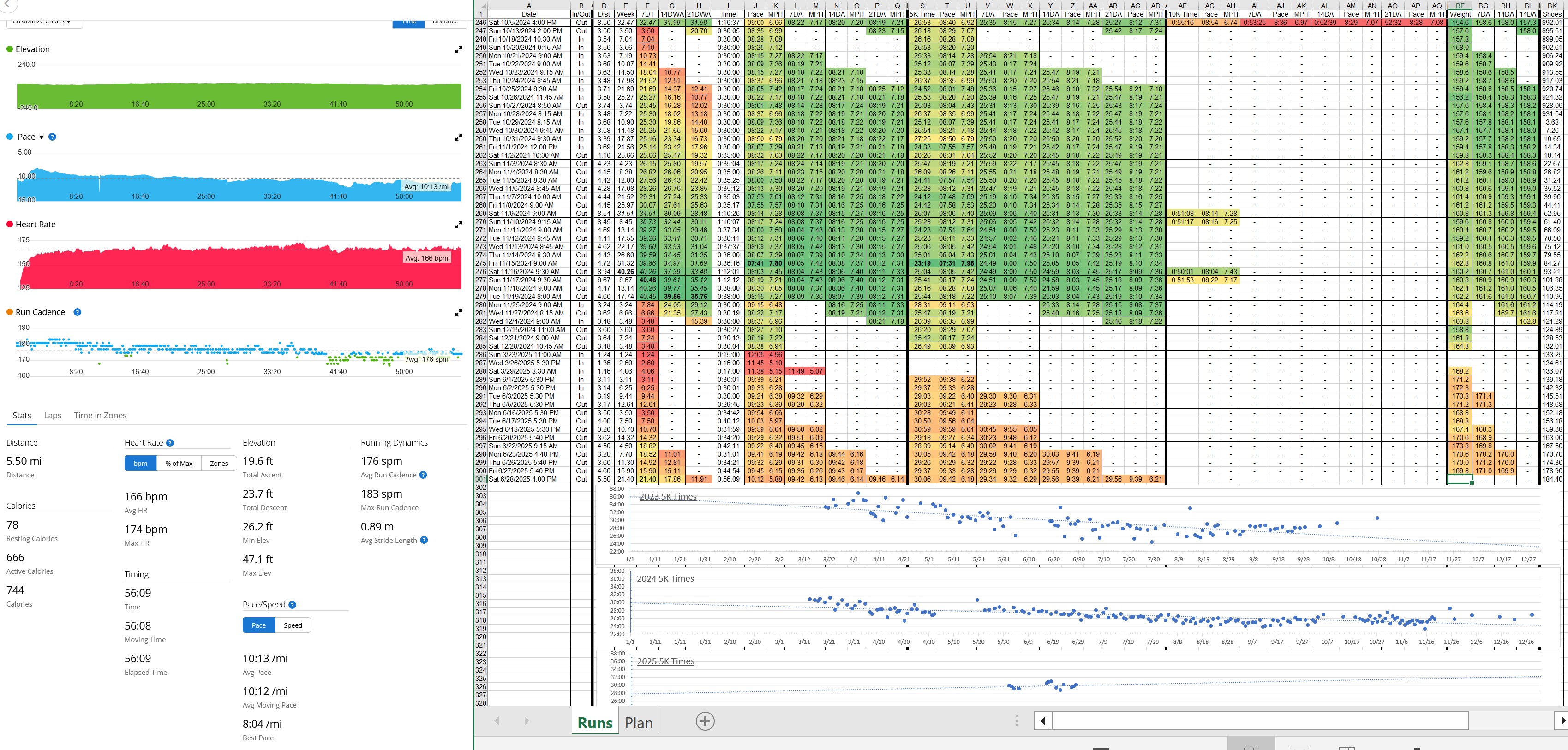Click the red Heart Rate legend dot
Viewport: 1568px width, 750px height.
point(10,225)
